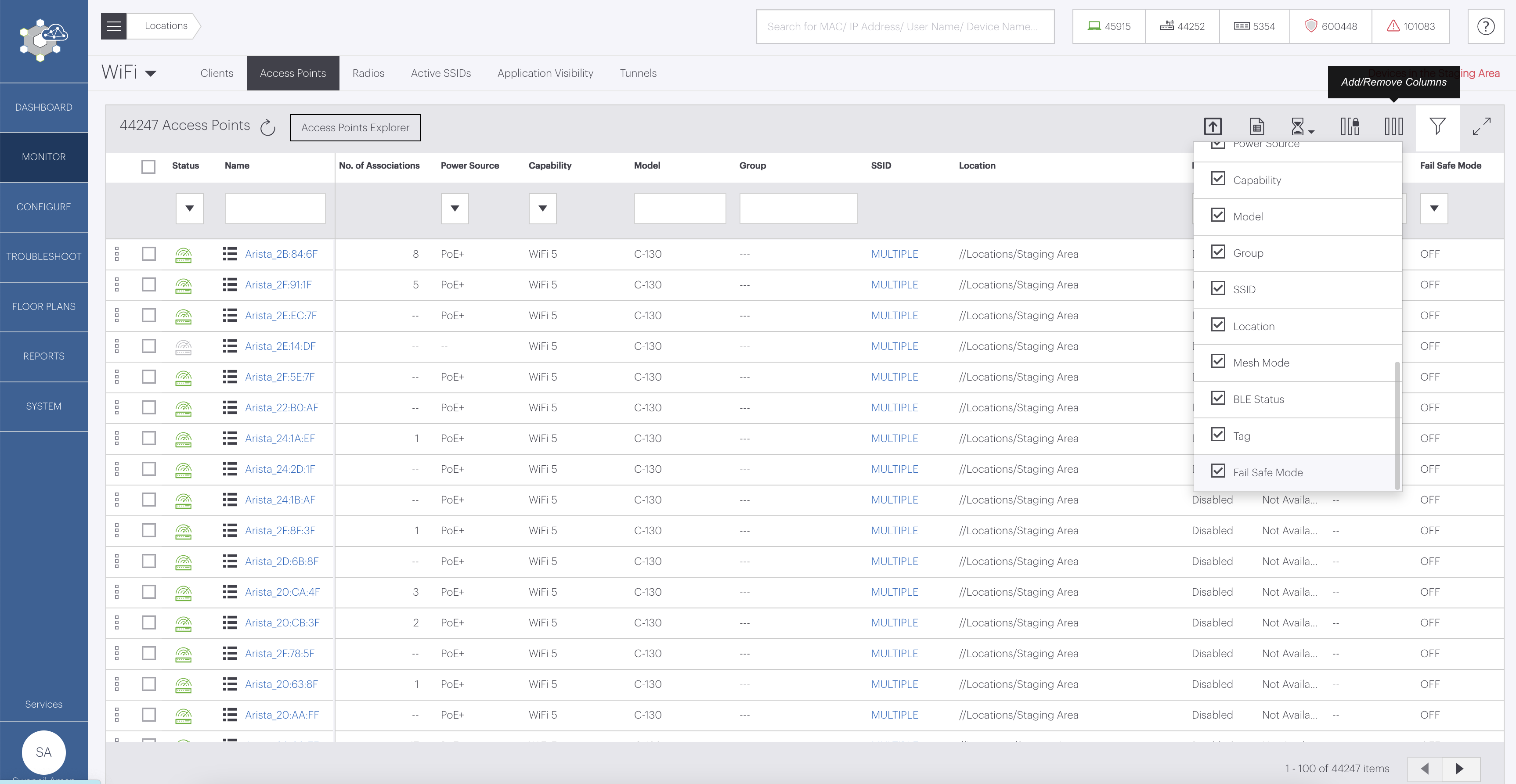This screenshot has height=784, width=1516.
Task: Open MONITOR in the left sidebar
Action: pos(43,157)
